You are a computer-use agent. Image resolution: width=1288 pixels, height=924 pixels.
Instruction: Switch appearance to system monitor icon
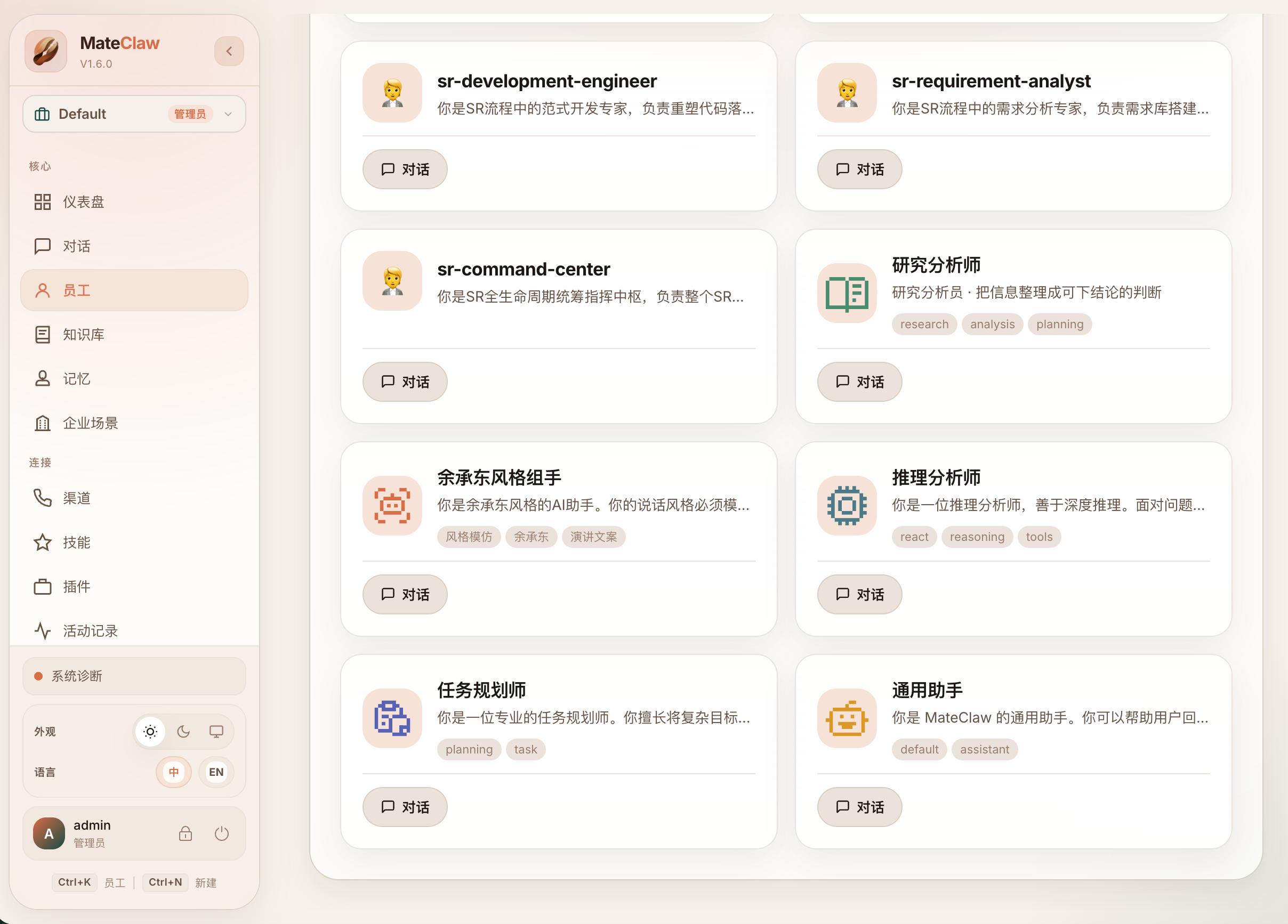(x=216, y=732)
